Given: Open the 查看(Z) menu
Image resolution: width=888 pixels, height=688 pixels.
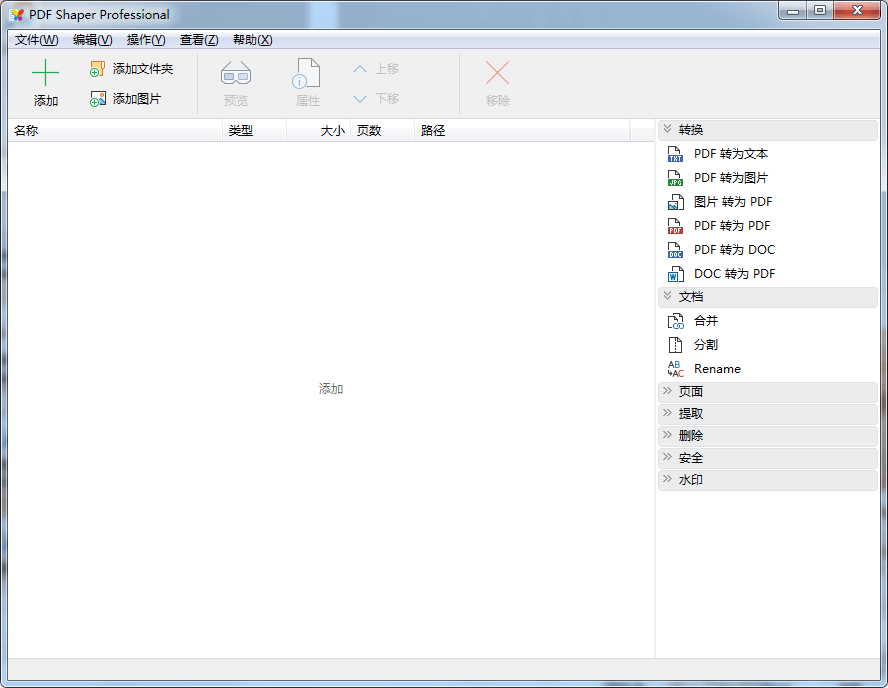Looking at the screenshot, I should (199, 40).
